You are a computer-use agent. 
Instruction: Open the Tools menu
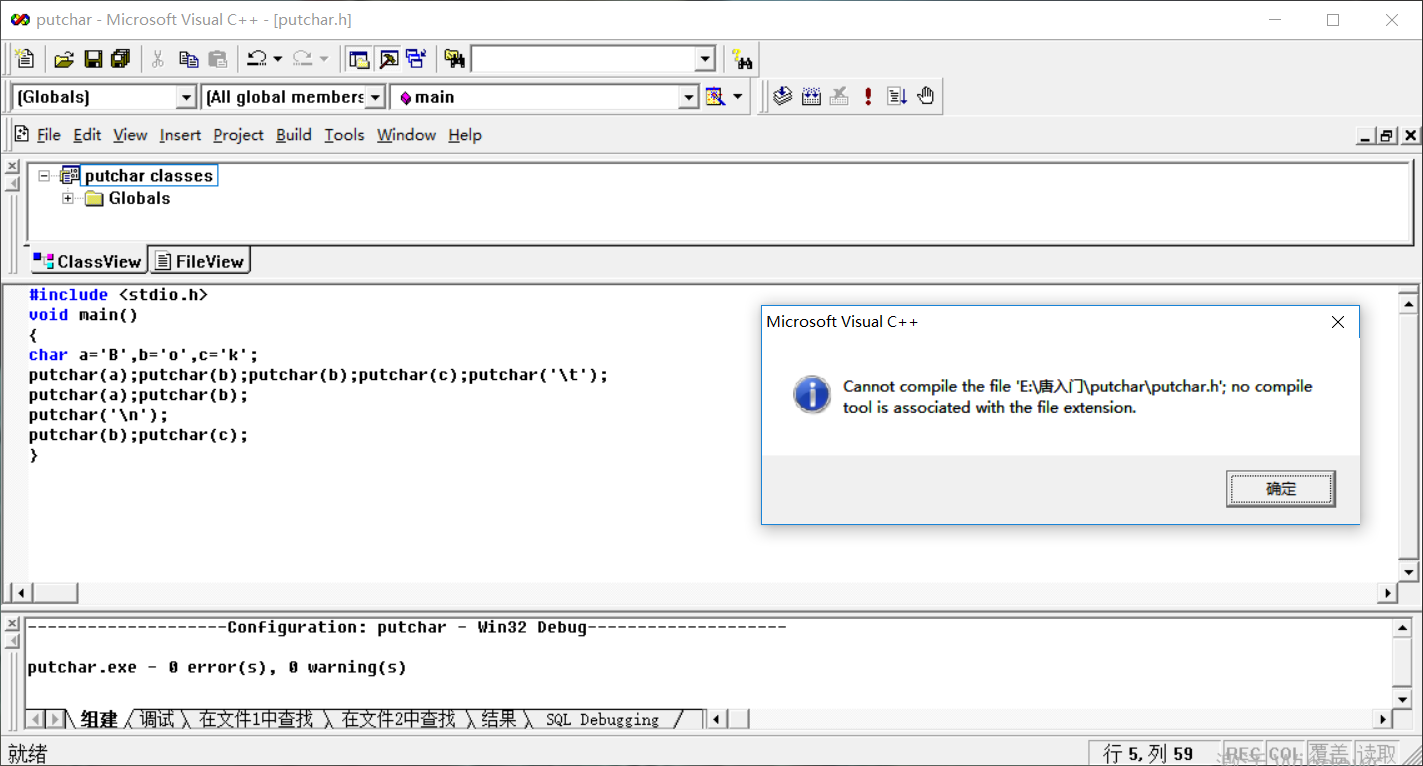(x=344, y=135)
